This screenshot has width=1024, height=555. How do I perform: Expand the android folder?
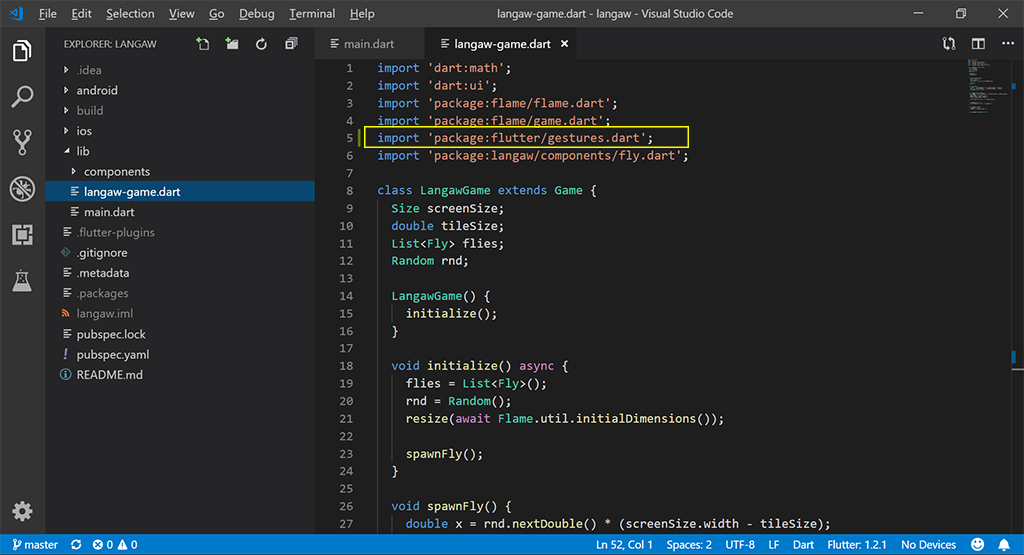(x=97, y=90)
